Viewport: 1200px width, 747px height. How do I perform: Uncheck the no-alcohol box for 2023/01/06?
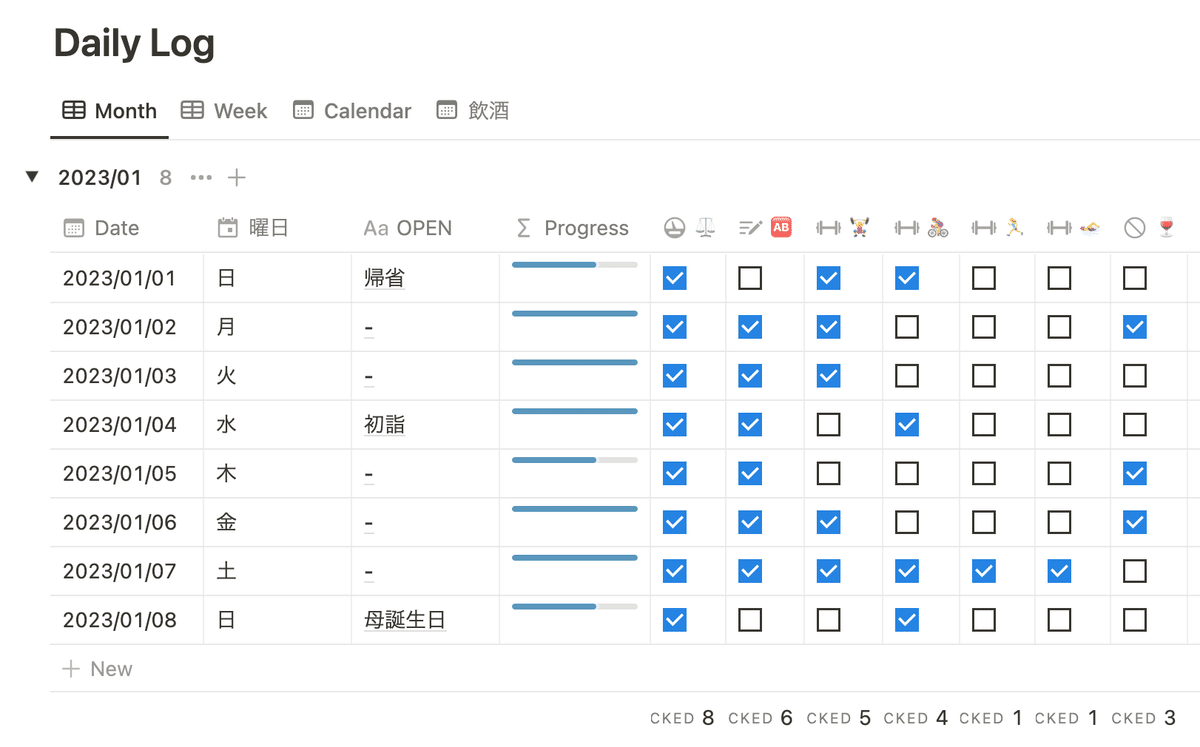click(x=1135, y=522)
